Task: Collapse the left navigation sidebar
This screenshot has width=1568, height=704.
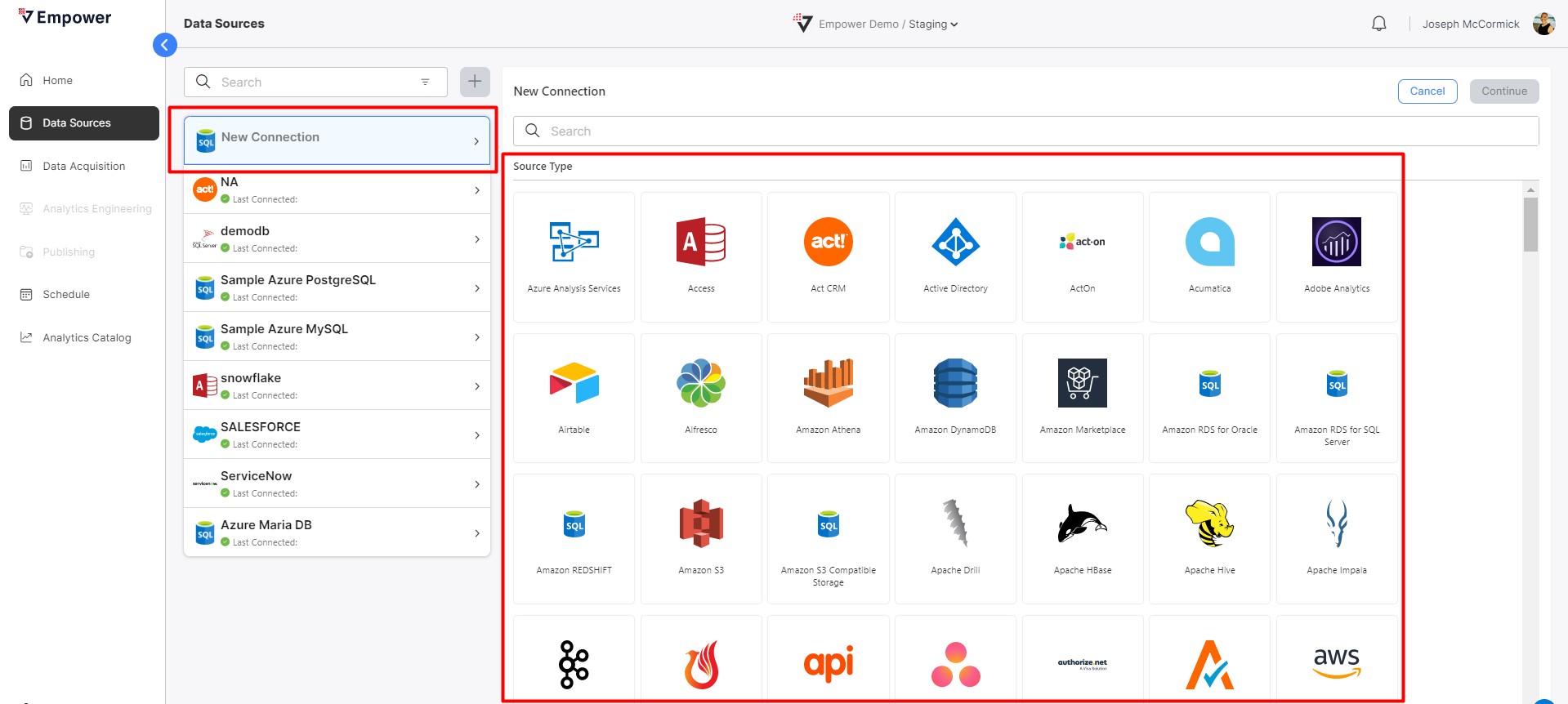Action: [x=165, y=45]
